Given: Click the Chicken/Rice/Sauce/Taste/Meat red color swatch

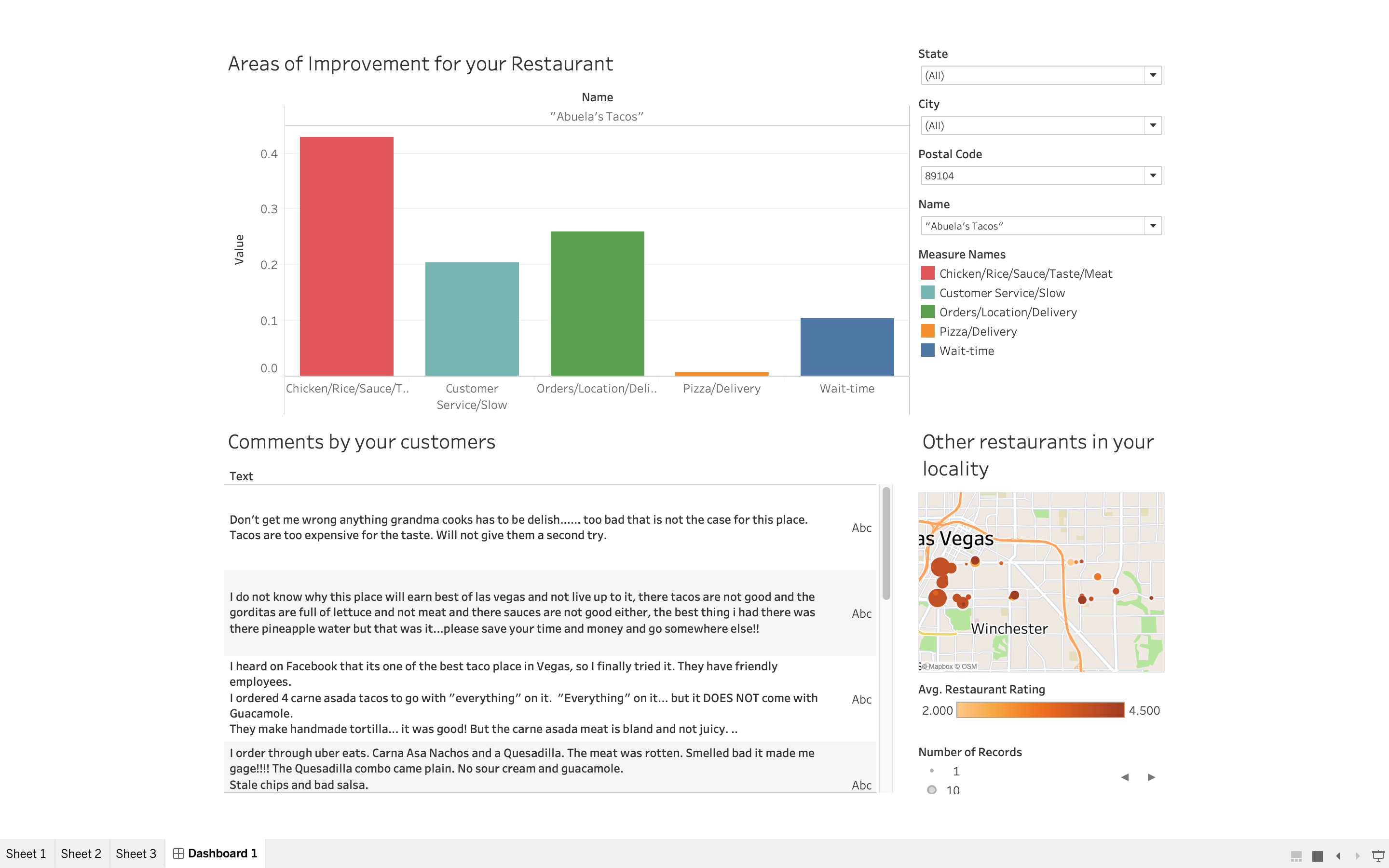Looking at the screenshot, I should [x=927, y=273].
